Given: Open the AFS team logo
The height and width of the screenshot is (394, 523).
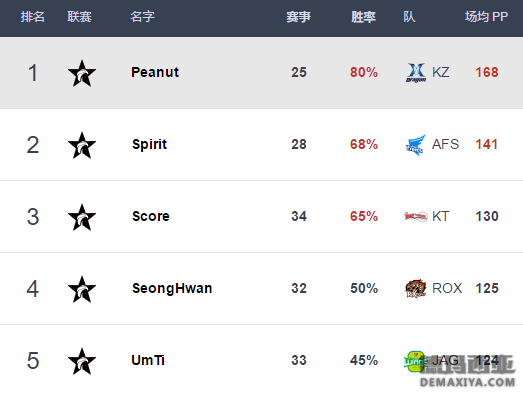Looking at the screenshot, I should 416,145.
